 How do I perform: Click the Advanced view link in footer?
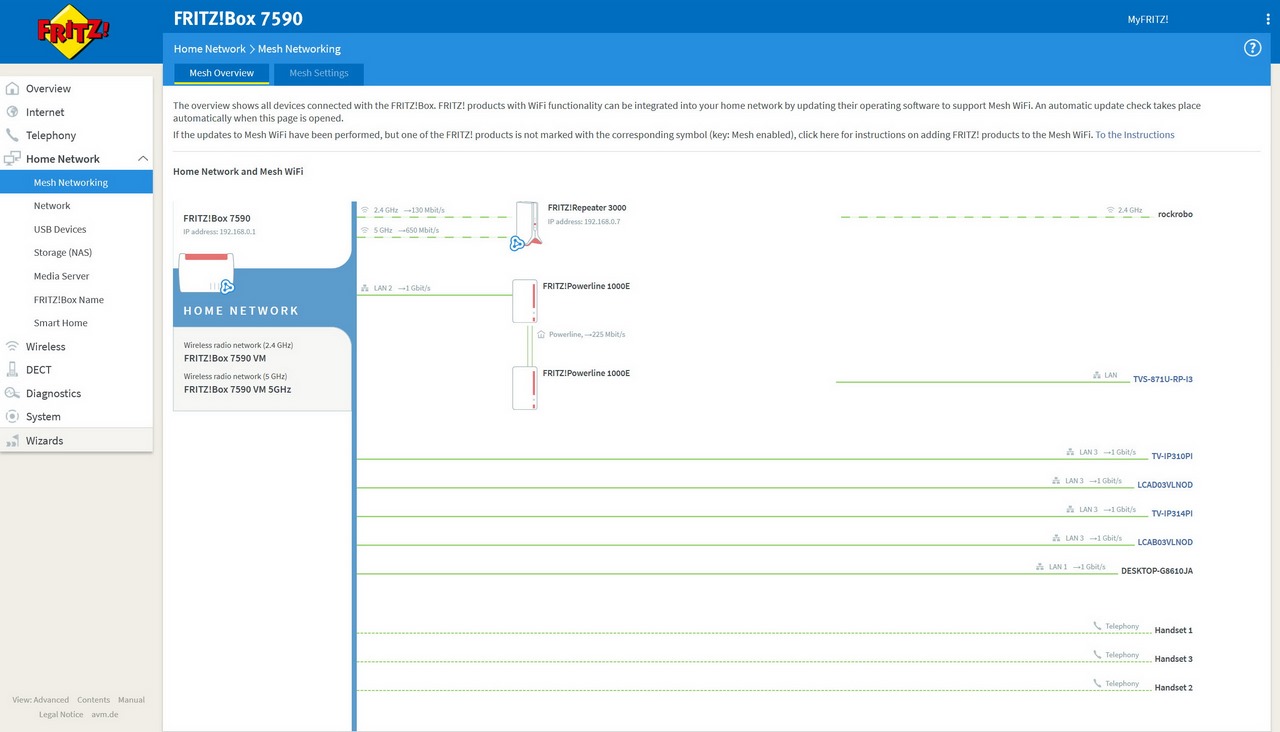tap(41, 700)
